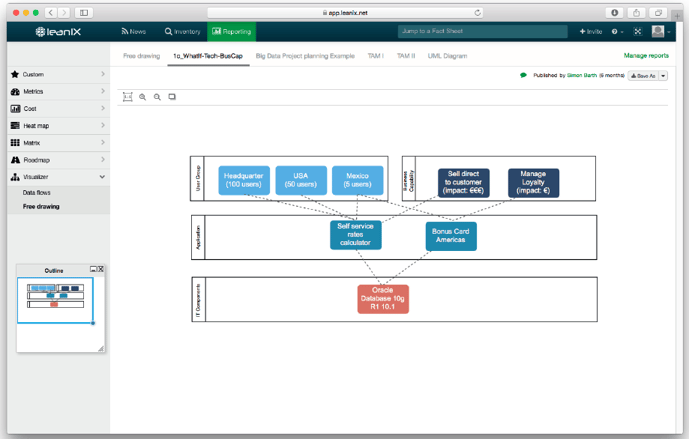Click the Invite button
Image resolution: width=689 pixels, height=439 pixels.
pyautogui.click(x=591, y=32)
